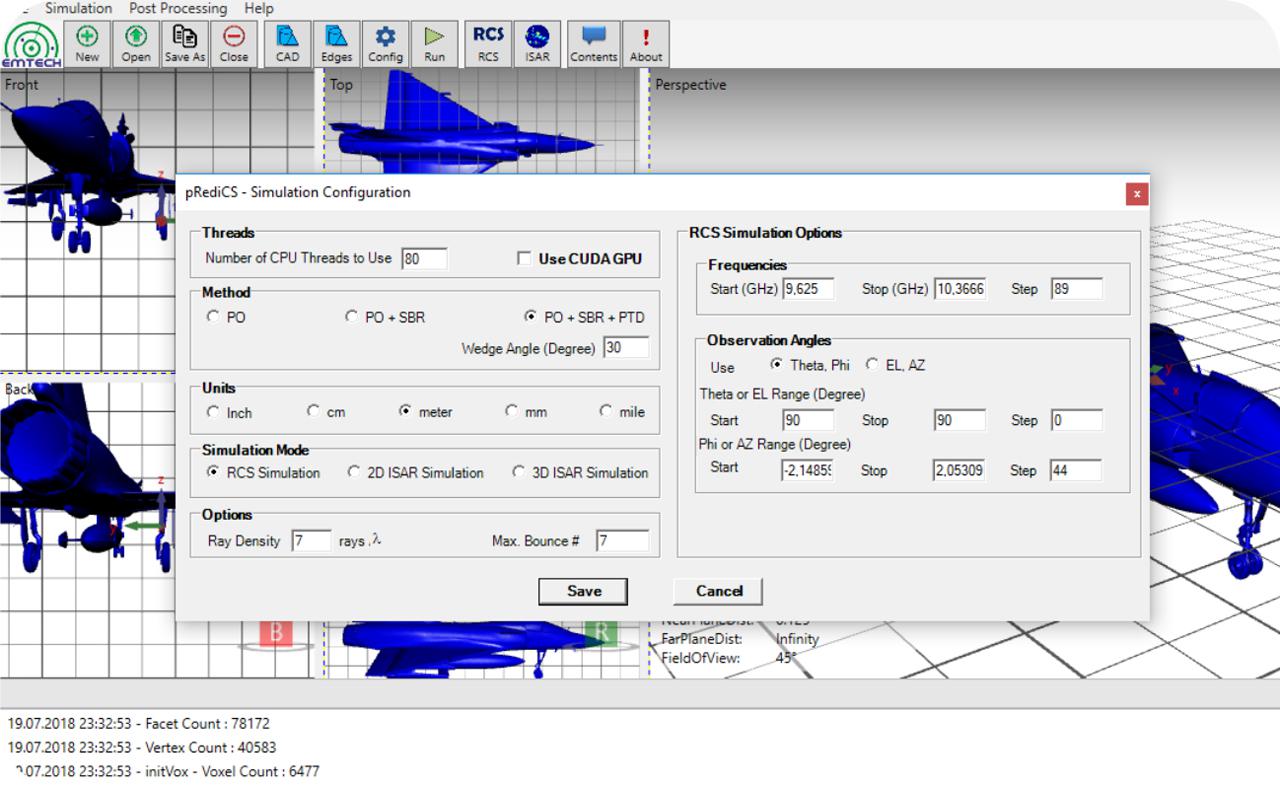Click the About toolbar icon

646,45
